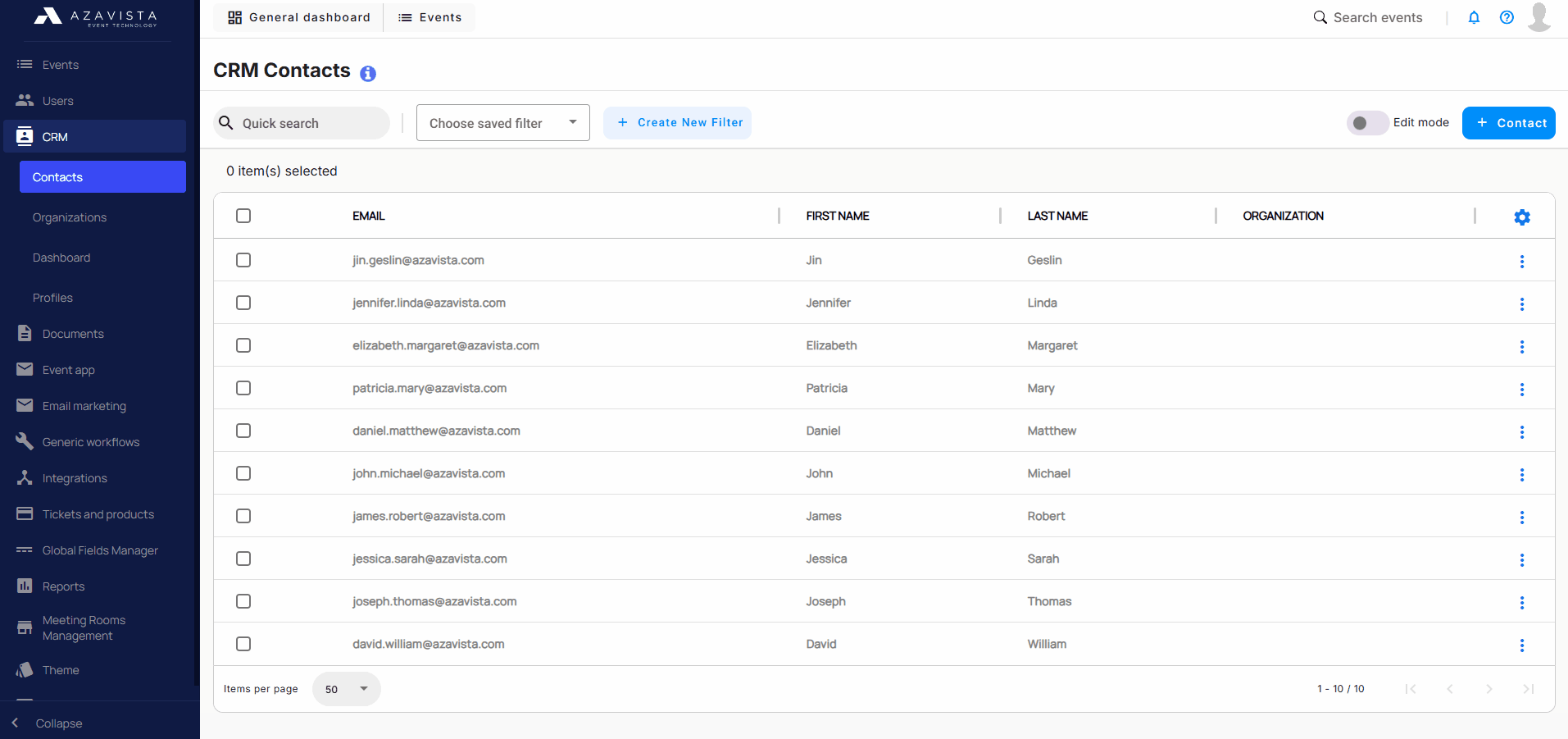This screenshot has height=739, width=1568.
Task: Open row actions menu for james.robert@azavista.com
Action: coord(1522,518)
